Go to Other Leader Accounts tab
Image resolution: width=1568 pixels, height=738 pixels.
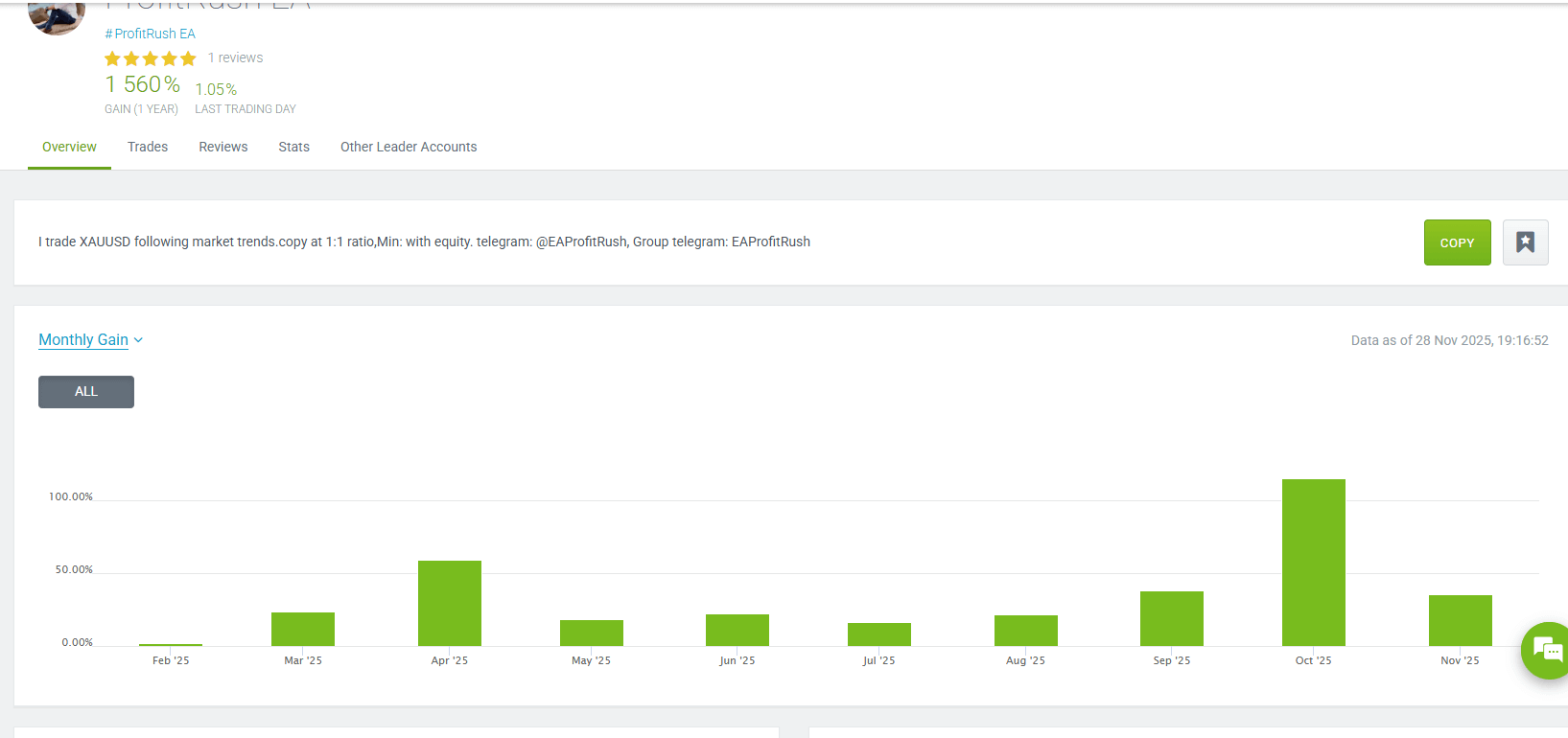tap(409, 147)
